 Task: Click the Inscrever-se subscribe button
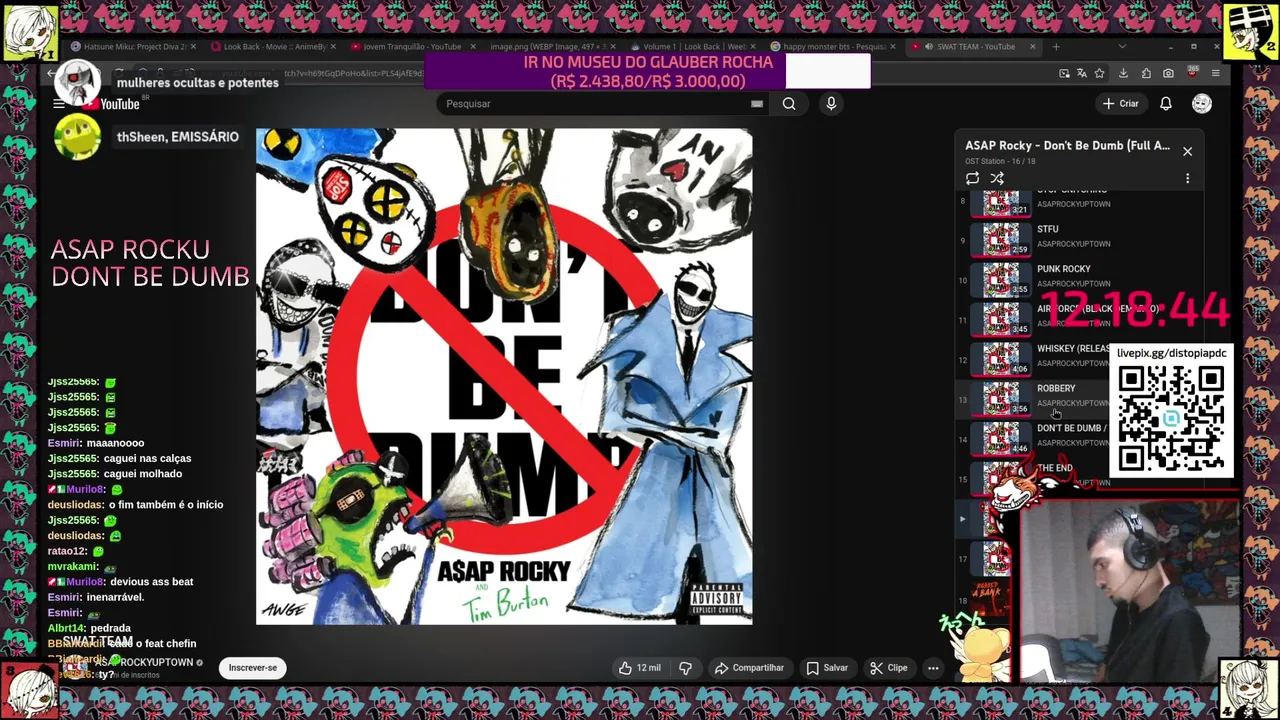pyautogui.click(x=253, y=668)
